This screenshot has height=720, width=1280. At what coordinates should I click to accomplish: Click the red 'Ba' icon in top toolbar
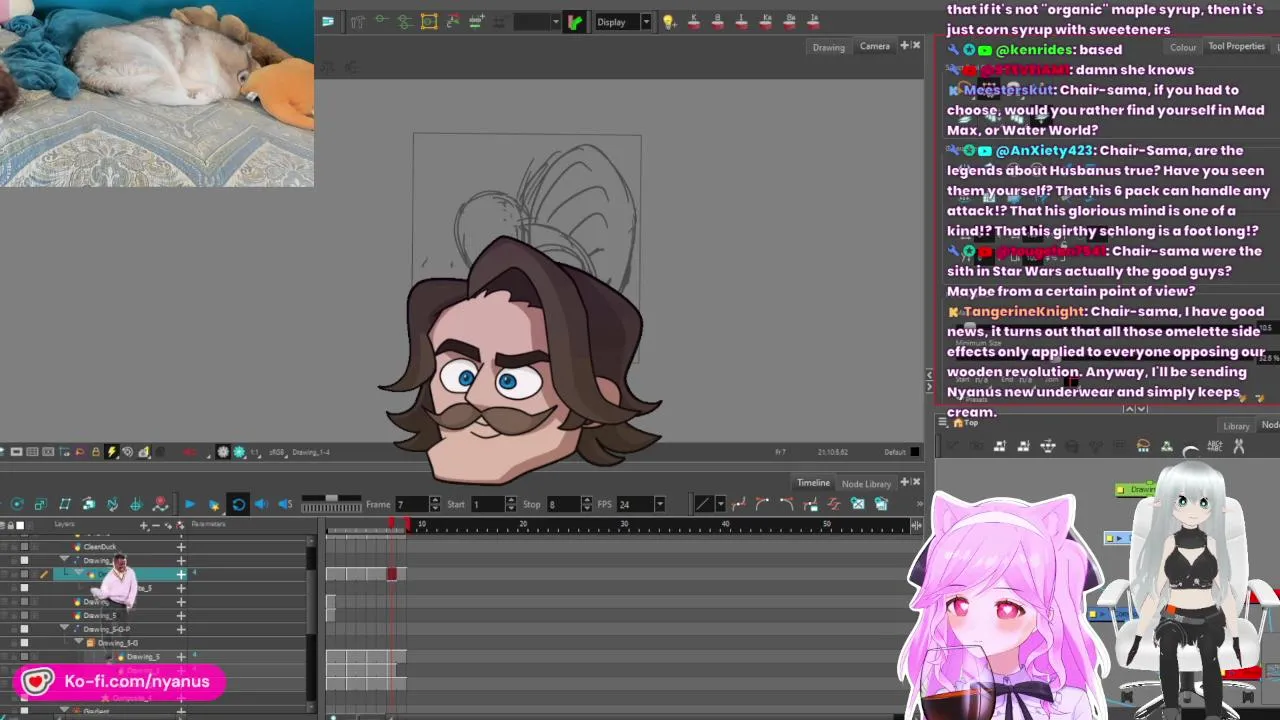[x=790, y=21]
